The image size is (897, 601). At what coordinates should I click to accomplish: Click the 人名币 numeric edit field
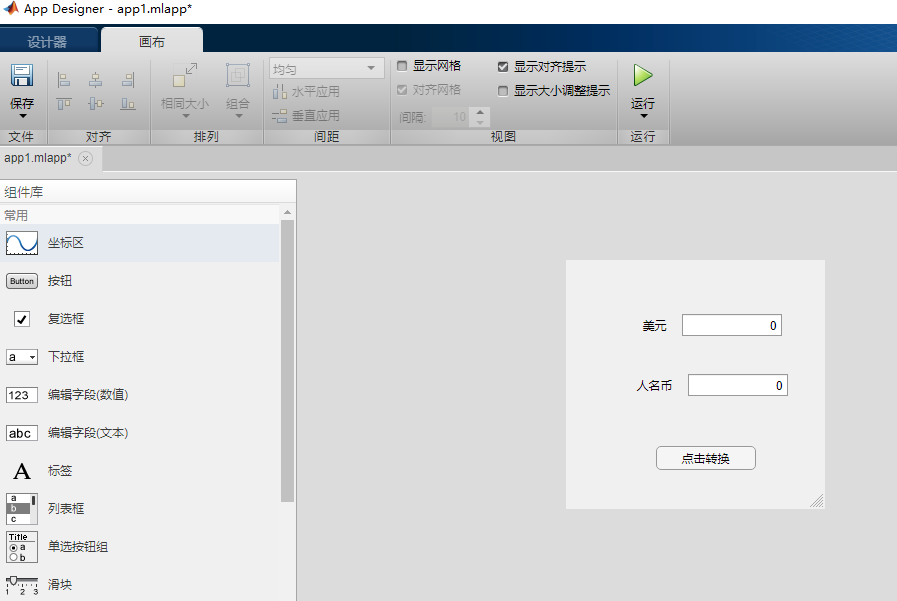click(x=737, y=385)
